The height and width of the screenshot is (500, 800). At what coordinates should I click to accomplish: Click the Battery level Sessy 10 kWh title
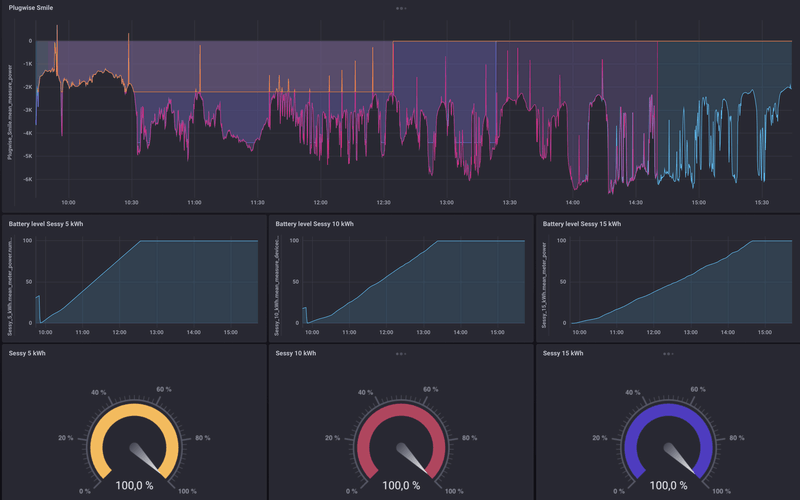coord(314,223)
